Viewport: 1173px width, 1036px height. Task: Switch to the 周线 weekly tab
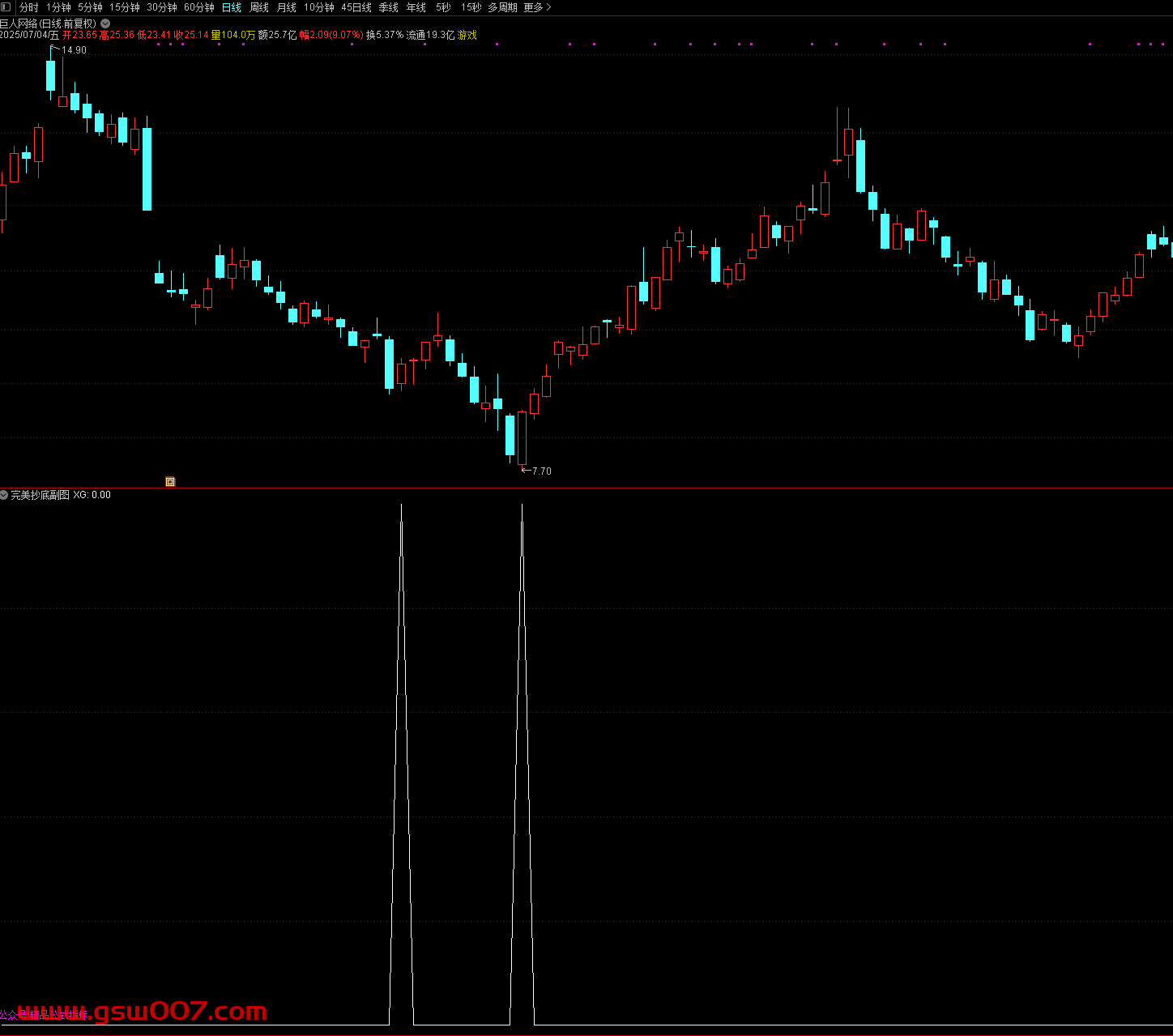click(x=259, y=7)
